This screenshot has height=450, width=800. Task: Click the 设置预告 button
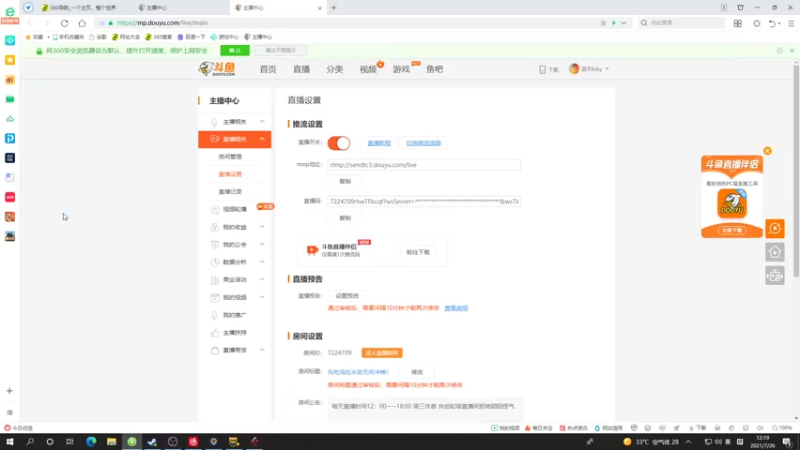point(347,296)
